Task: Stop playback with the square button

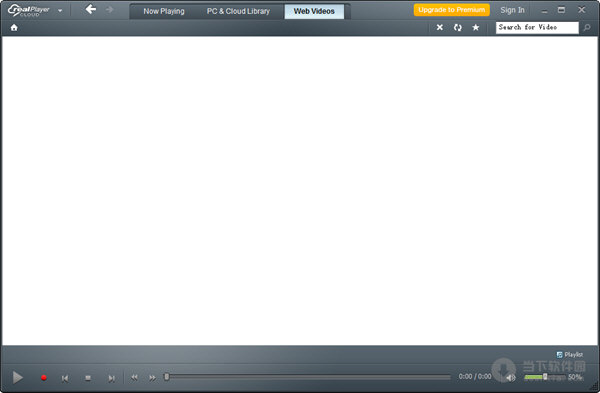Action: (88, 378)
